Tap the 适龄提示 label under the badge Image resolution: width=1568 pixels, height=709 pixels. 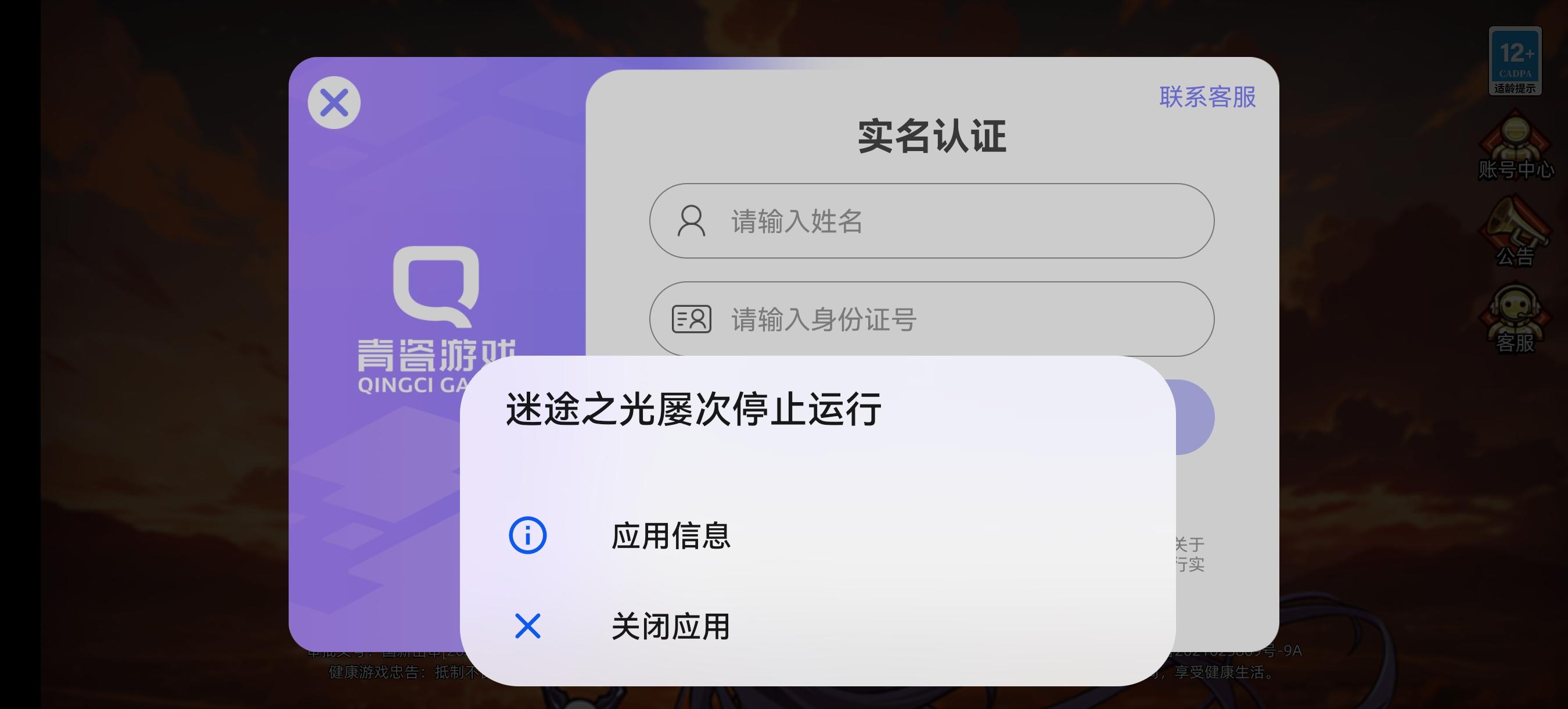[1515, 89]
